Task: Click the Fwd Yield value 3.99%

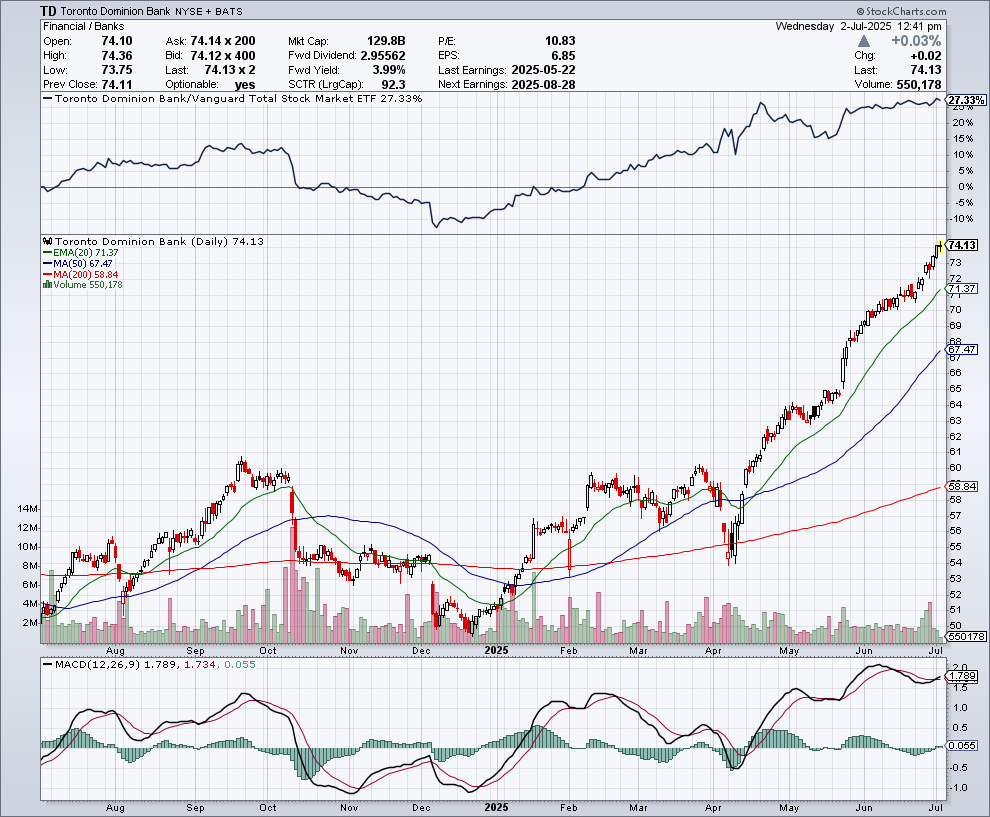Action: [x=389, y=70]
